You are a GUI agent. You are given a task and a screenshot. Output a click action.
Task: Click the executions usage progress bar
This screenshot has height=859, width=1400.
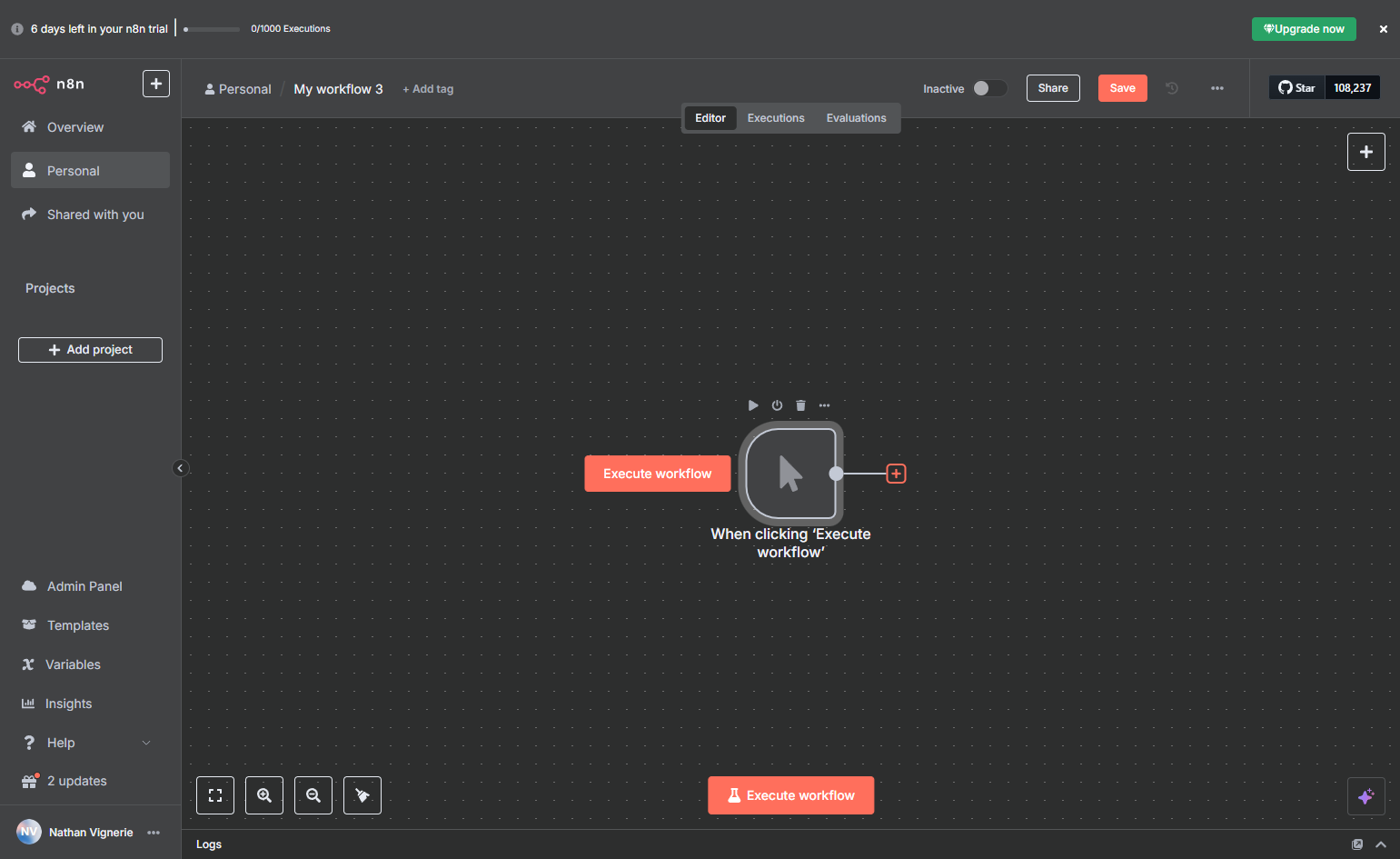pos(212,29)
